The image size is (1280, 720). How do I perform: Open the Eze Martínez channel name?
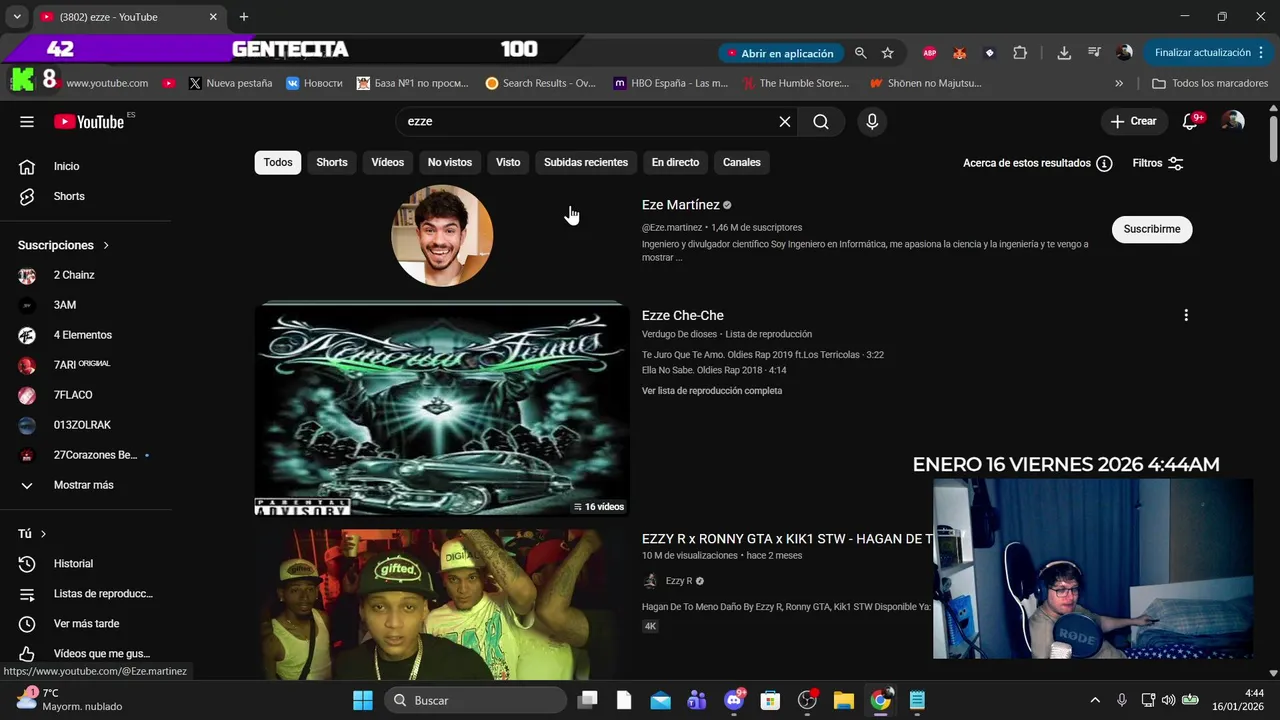[681, 205]
